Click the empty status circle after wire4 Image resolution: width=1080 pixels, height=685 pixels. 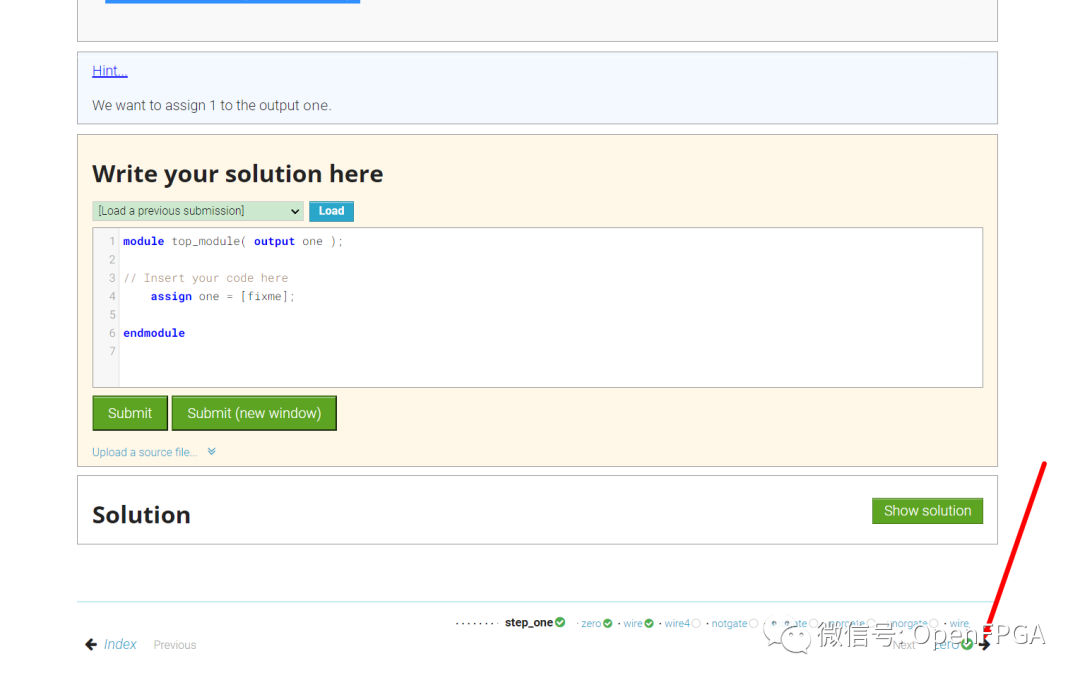(x=696, y=623)
